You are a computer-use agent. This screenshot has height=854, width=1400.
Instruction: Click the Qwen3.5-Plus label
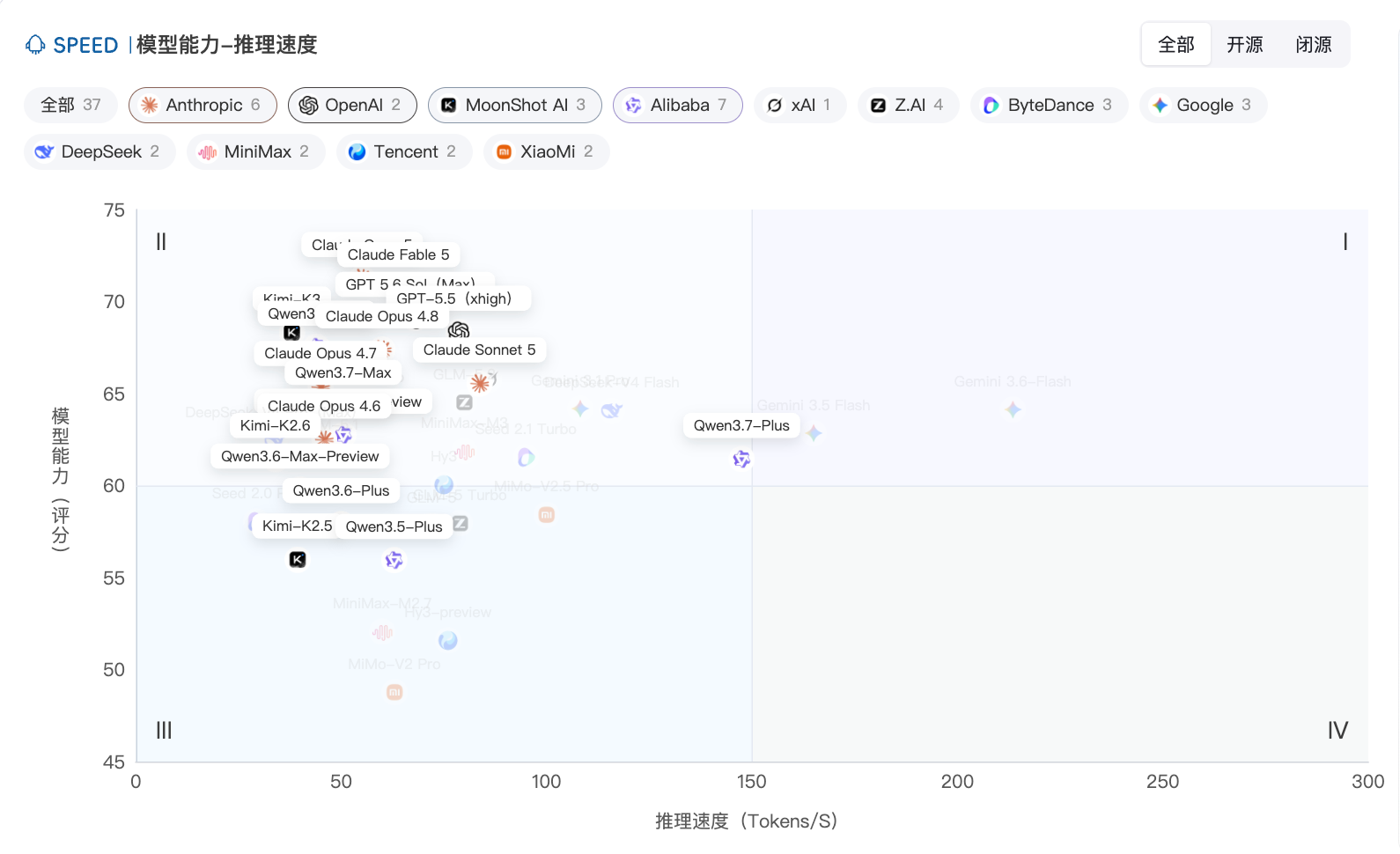pyautogui.click(x=394, y=526)
